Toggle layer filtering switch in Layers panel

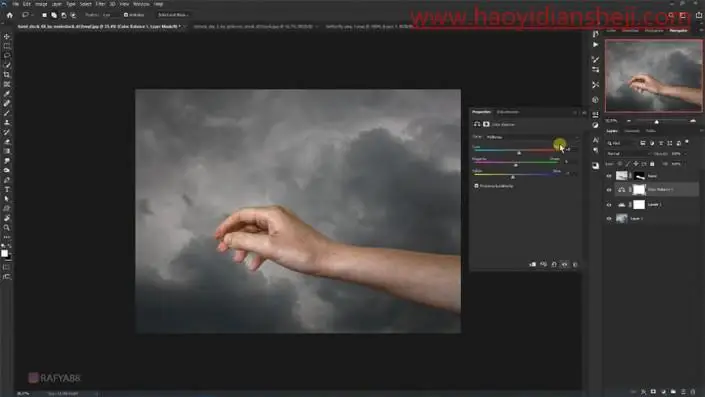[x=687, y=143]
